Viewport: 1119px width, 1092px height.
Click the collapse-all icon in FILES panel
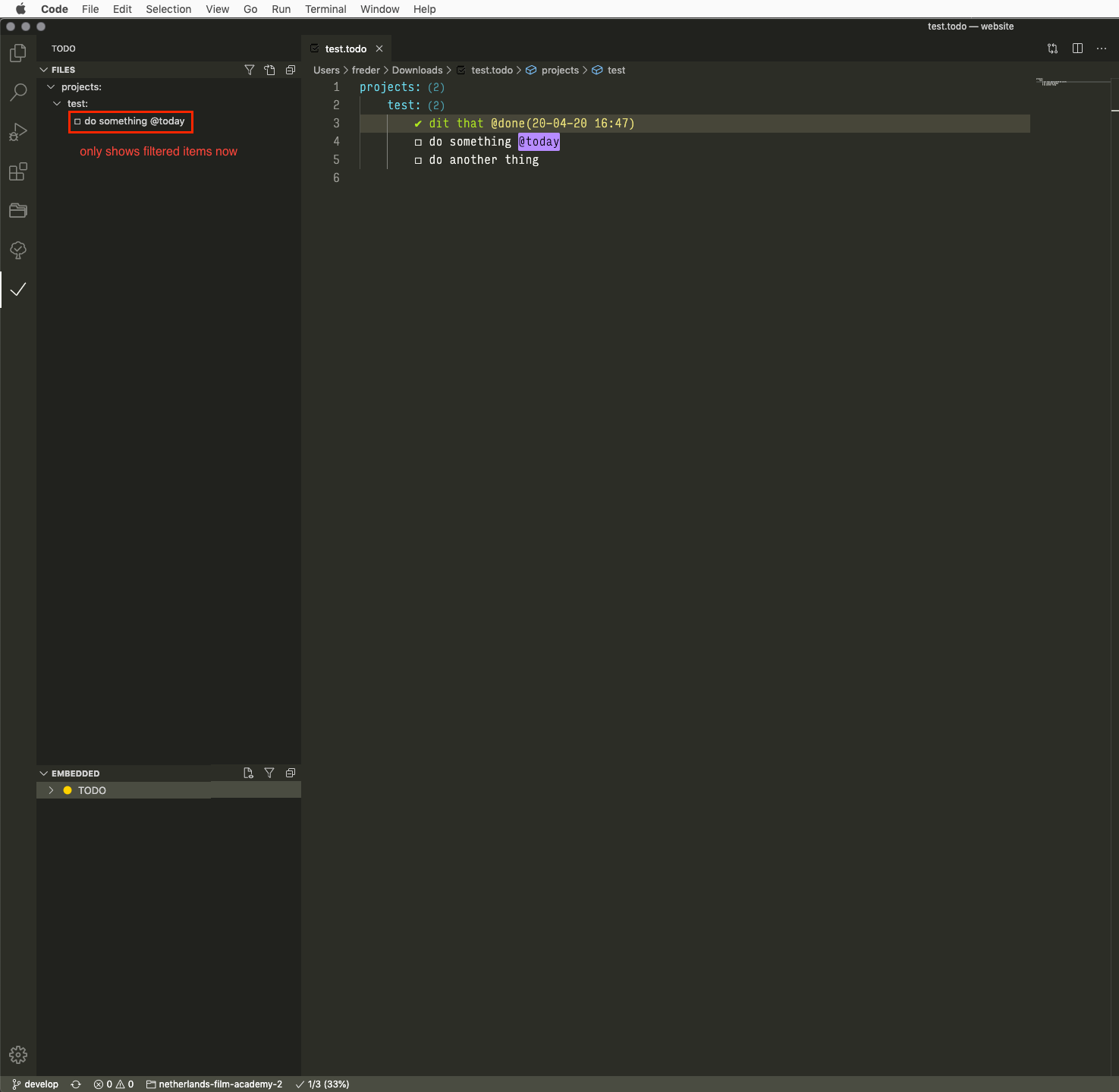(x=291, y=69)
